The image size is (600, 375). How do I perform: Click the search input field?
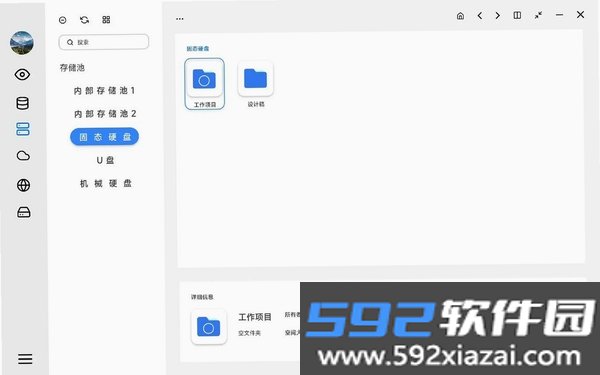tap(104, 42)
